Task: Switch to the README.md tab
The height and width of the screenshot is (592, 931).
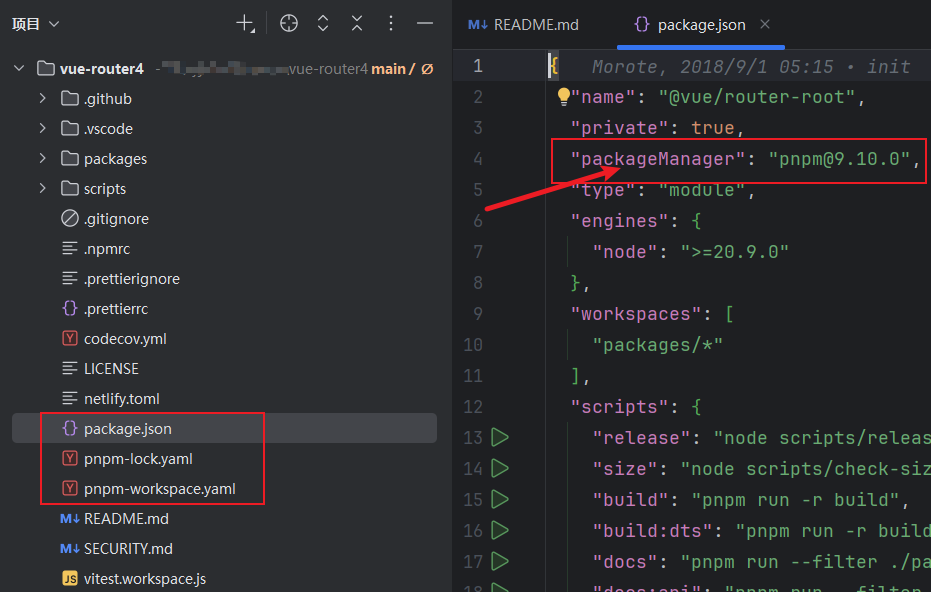Action: (523, 25)
